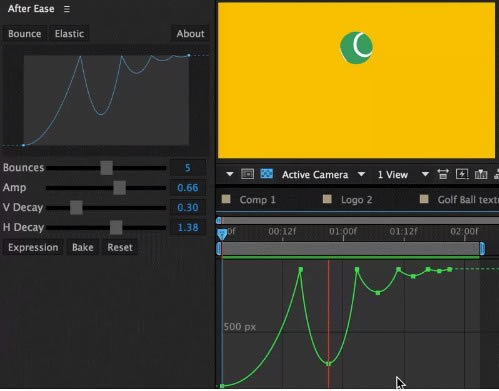Click the Reset button
Image resolution: width=499 pixels, height=391 pixels.
tap(120, 248)
